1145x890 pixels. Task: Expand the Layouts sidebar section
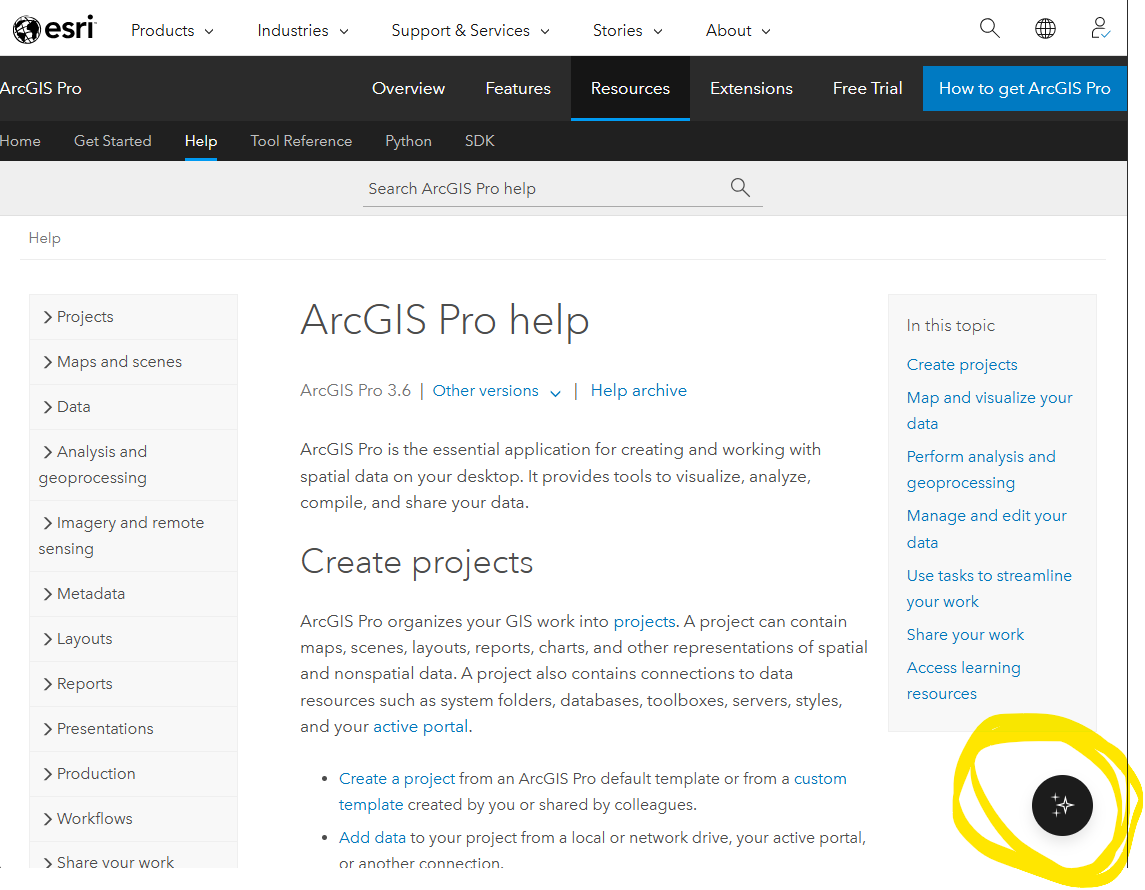pos(133,639)
